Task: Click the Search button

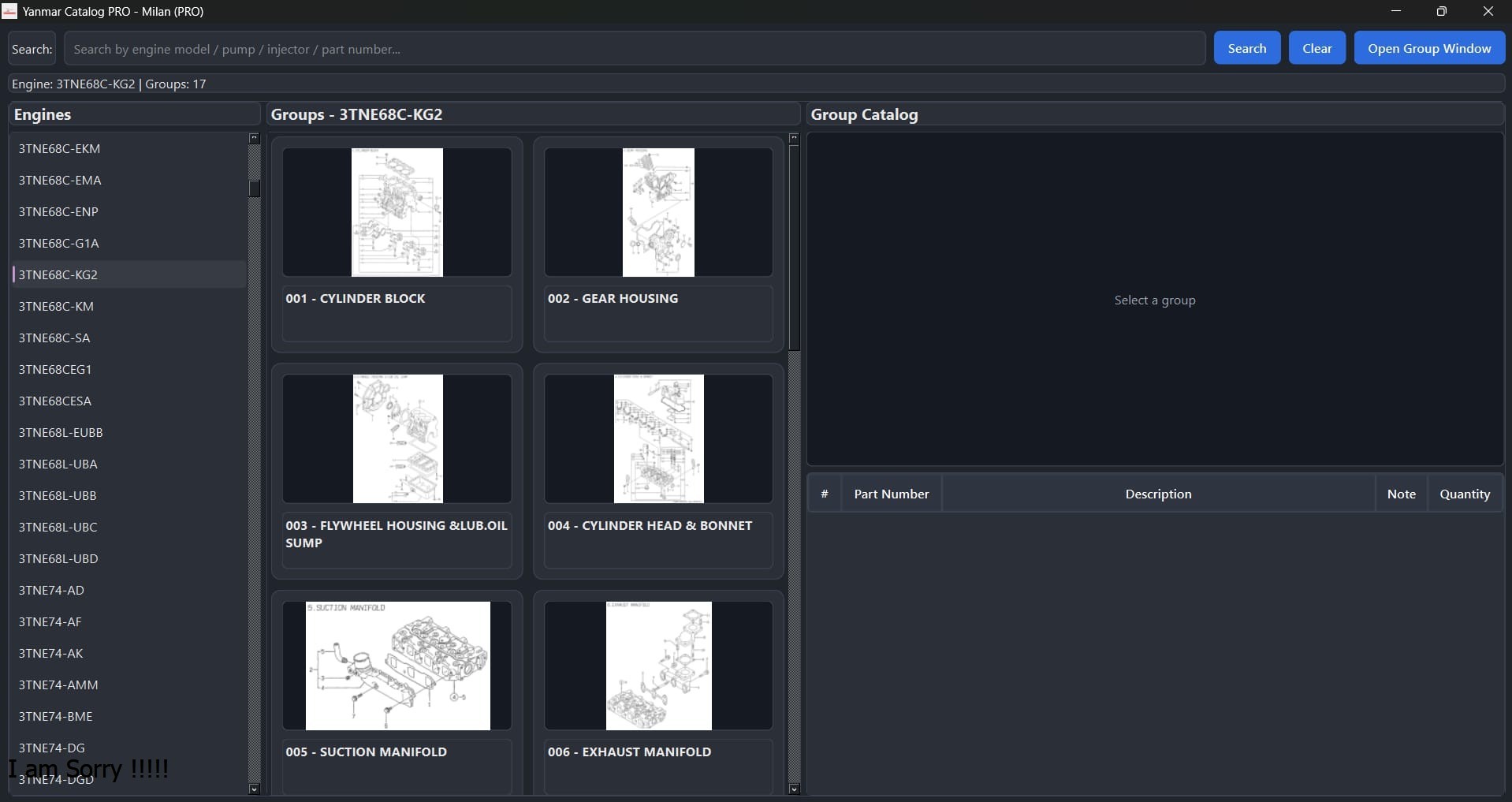Action: point(1246,48)
